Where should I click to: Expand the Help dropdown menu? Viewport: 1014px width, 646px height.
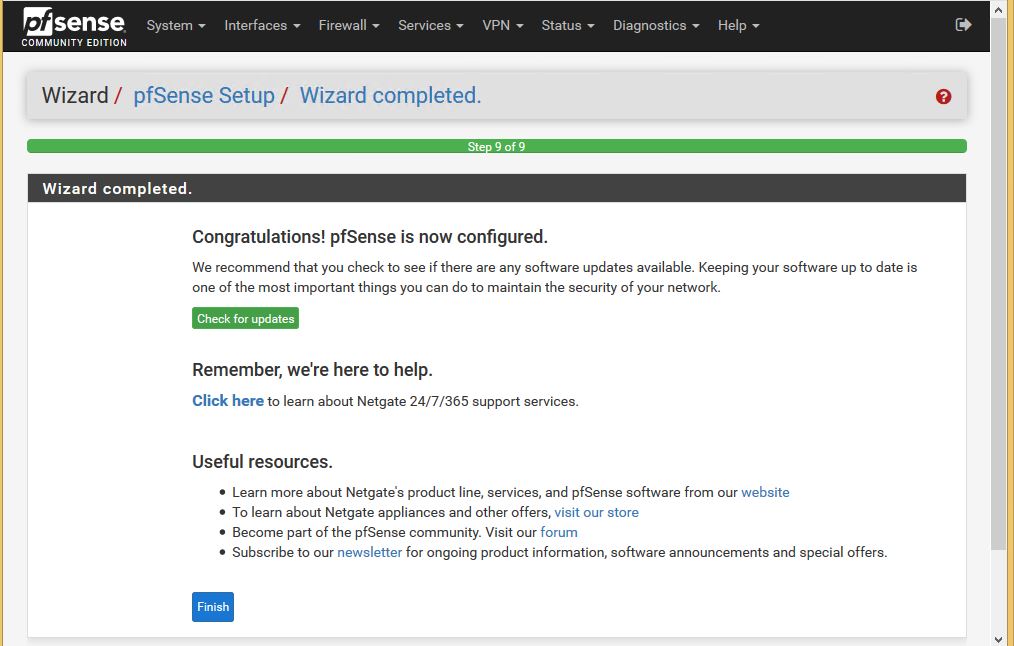(738, 25)
